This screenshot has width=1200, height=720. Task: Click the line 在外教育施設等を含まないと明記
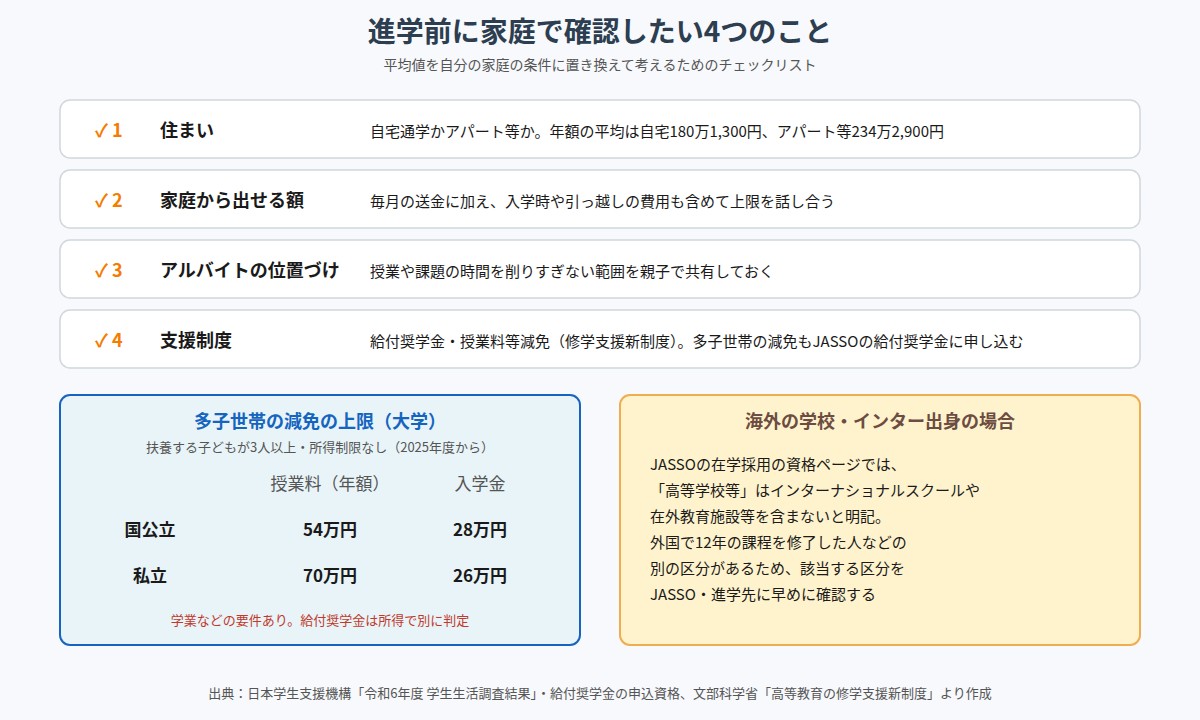[x=767, y=517]
